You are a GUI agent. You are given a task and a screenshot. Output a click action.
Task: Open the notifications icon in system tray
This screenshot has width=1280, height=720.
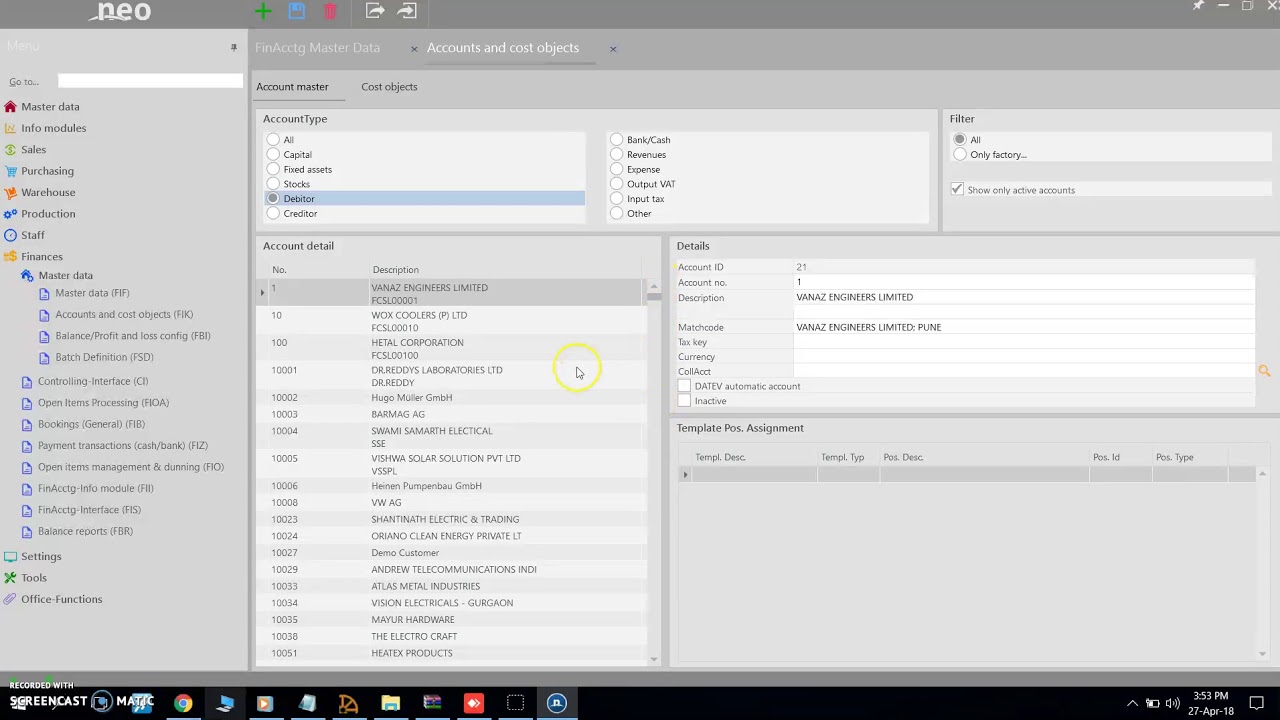[1257, 703]
